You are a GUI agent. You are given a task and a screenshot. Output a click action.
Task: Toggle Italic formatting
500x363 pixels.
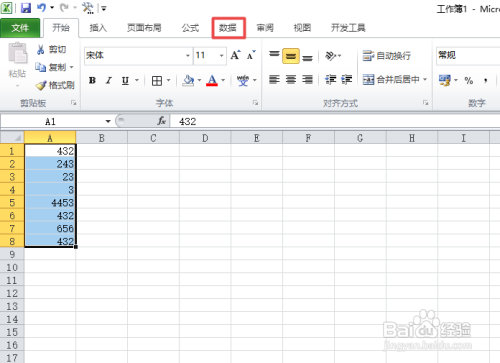point(108,80)
